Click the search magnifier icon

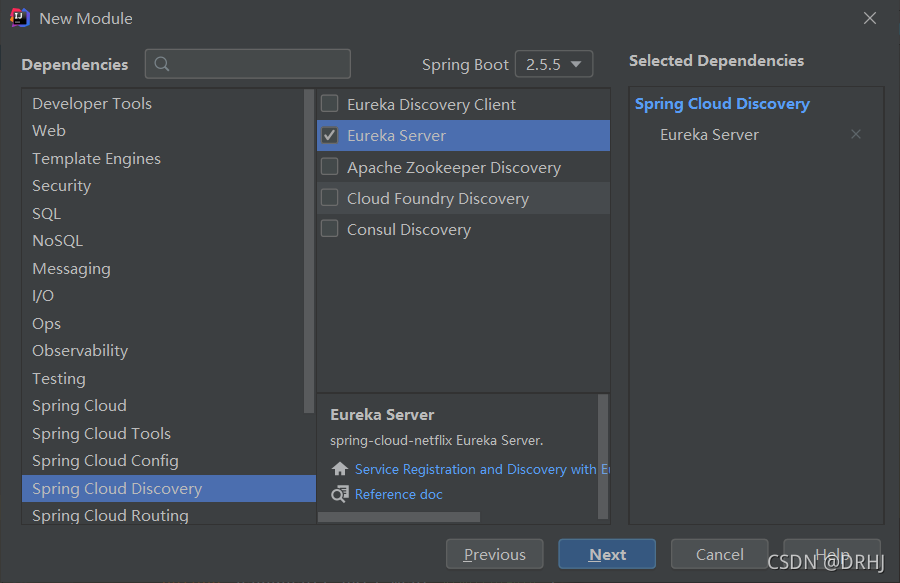(x=162, y=64)
